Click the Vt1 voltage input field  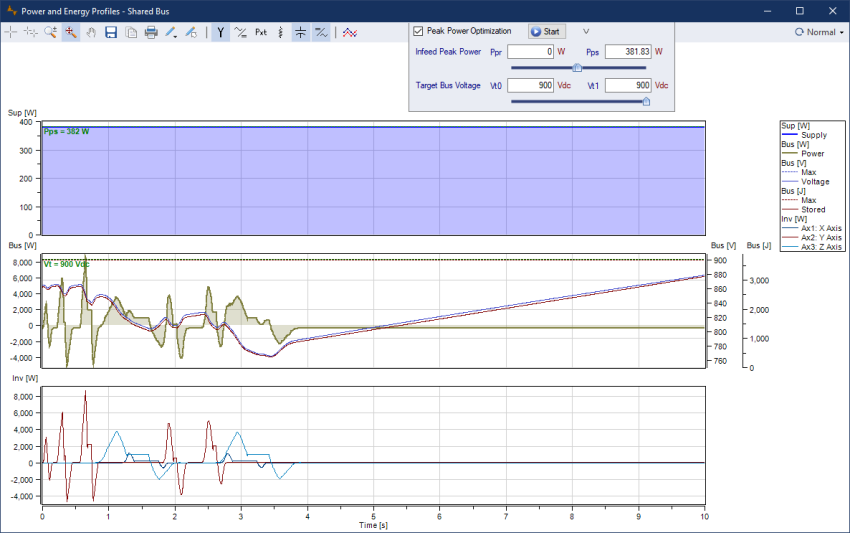pos(628,86)
